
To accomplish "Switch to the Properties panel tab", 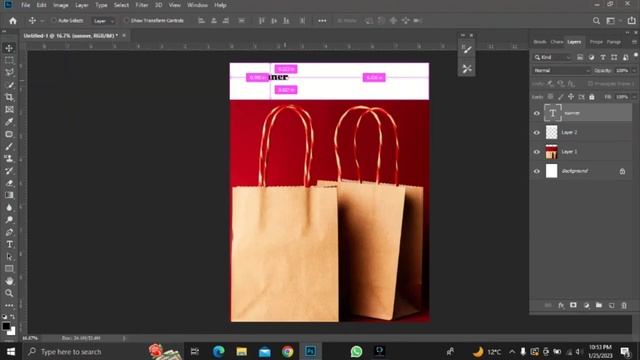I will pyautogui.click(x=596, y=42).
